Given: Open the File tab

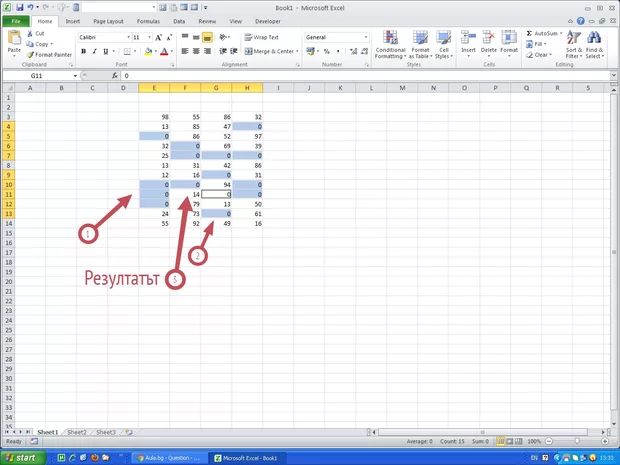Looking at the screenshot, I should coord(16,21).
